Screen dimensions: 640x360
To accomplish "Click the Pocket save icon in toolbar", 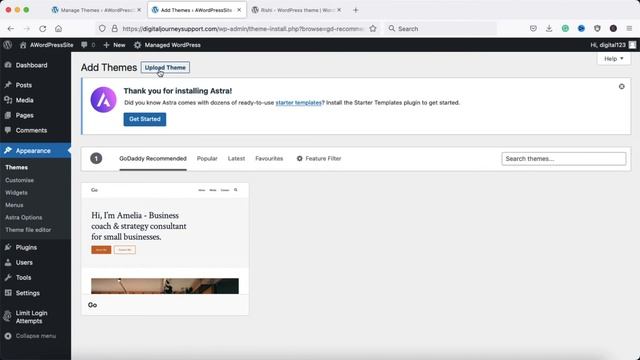I will coord(533,29).
